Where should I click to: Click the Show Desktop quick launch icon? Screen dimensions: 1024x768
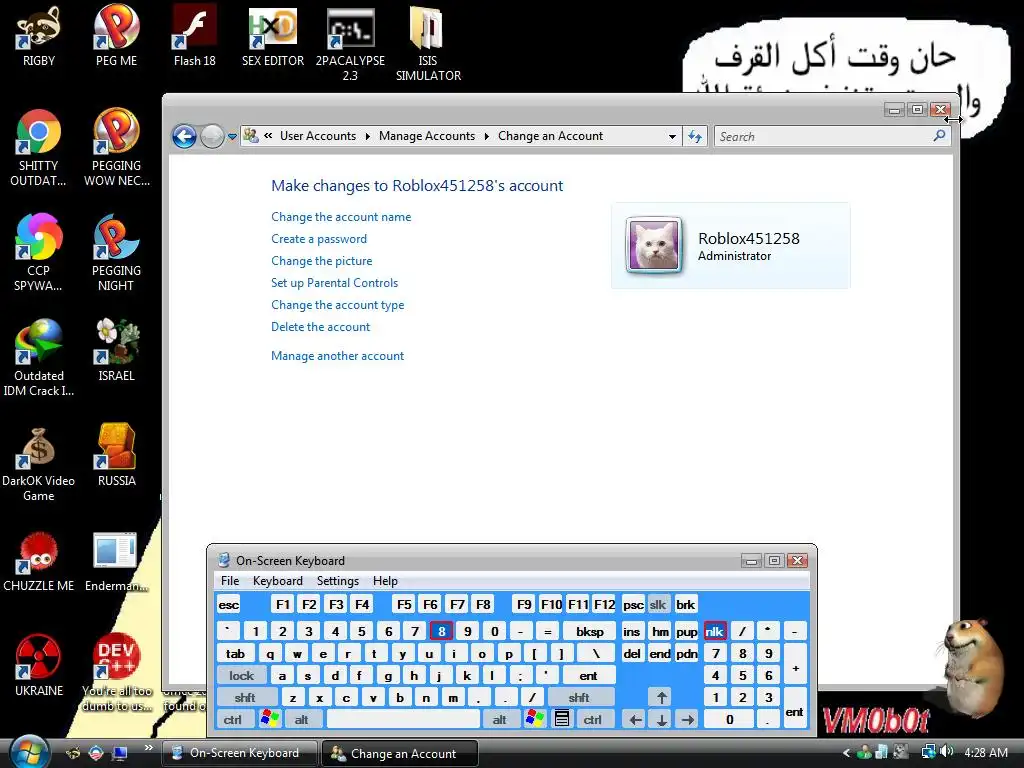tap(120, 753)
